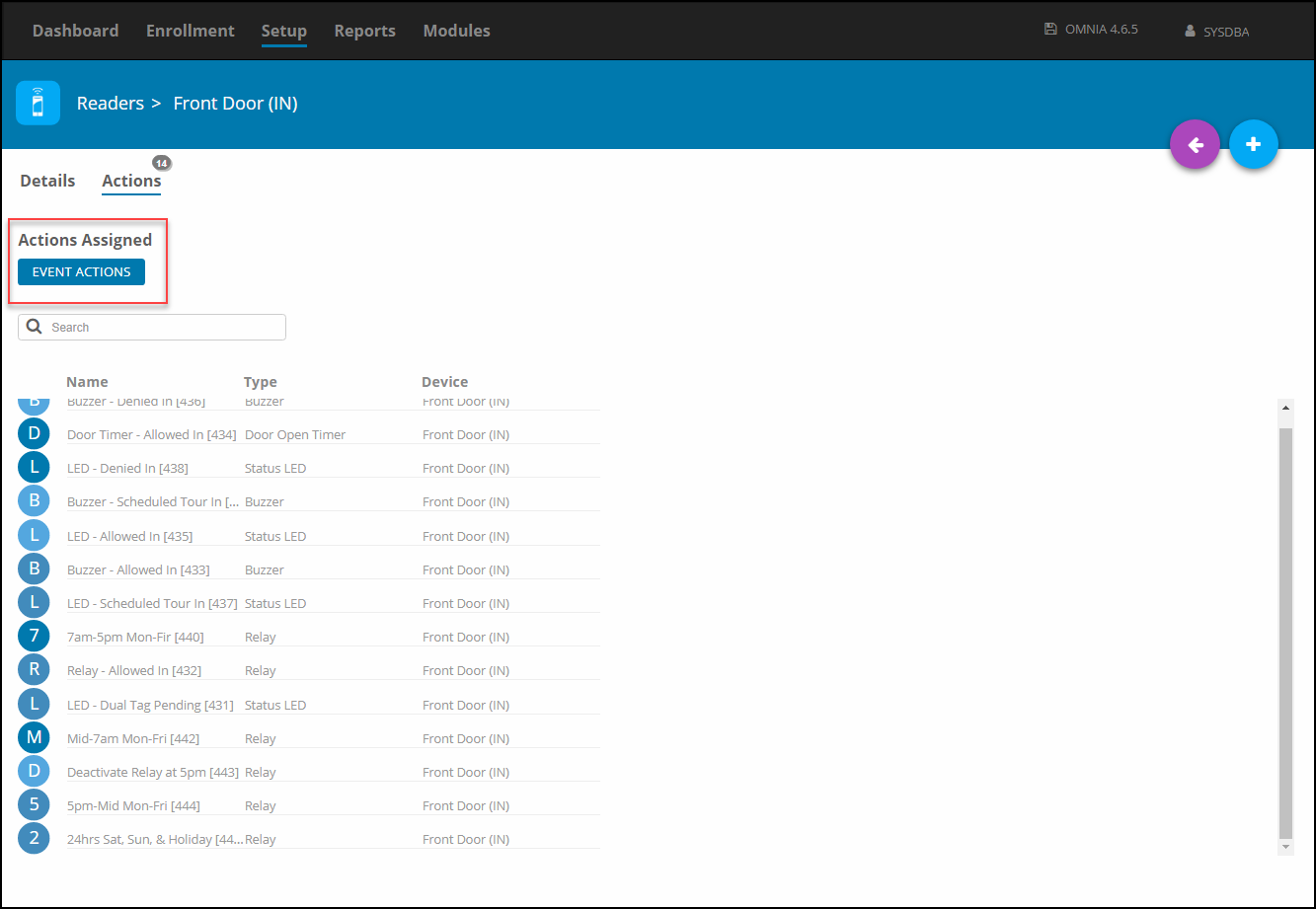Click the list scrollbar up arrow
The height and width of the screenshot is (909, 1316).
coord(1285,407)
